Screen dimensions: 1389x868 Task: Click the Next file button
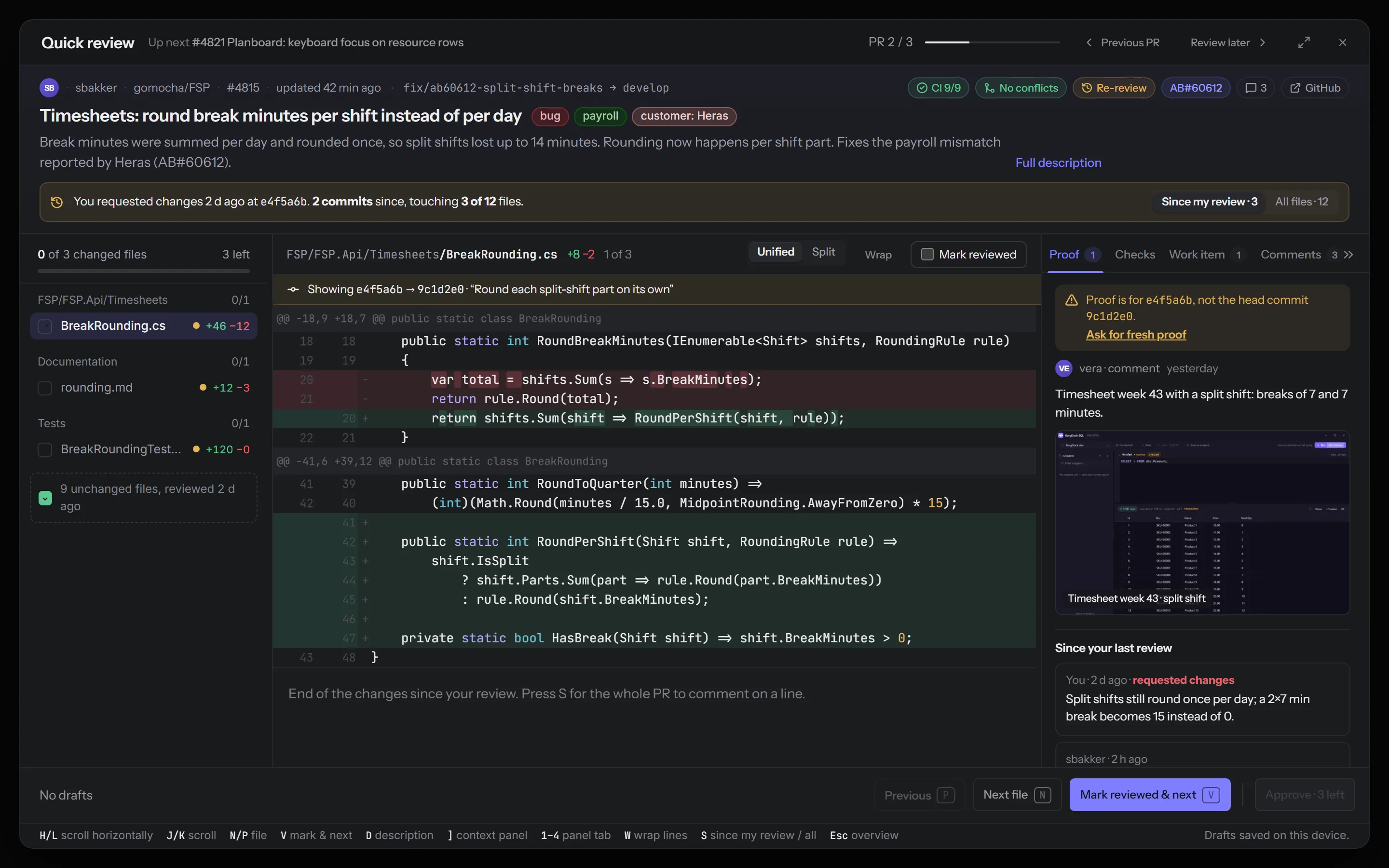[1017, 795]
